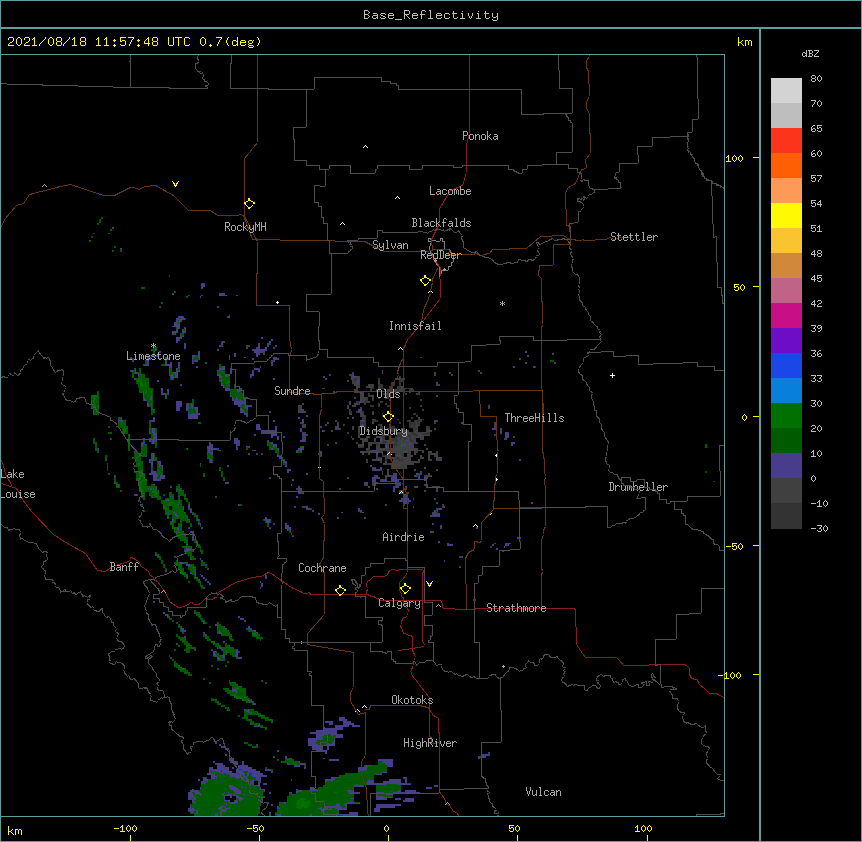Click the Didsbury town label
The height and width of the screenshot is (842, 862).
click(x=383, y=431)
